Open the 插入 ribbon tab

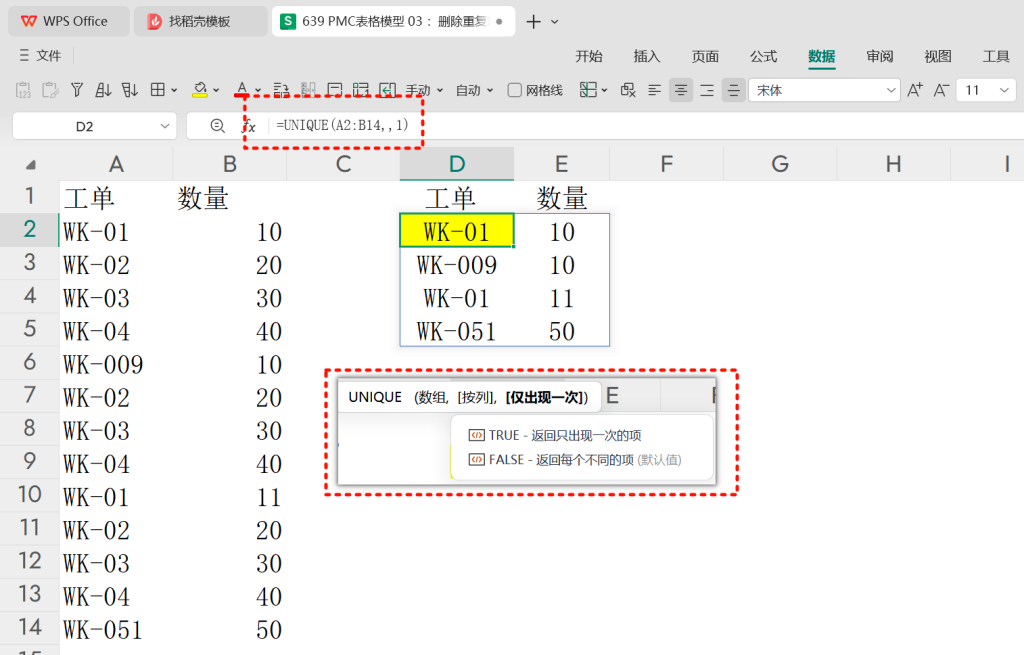647,56
